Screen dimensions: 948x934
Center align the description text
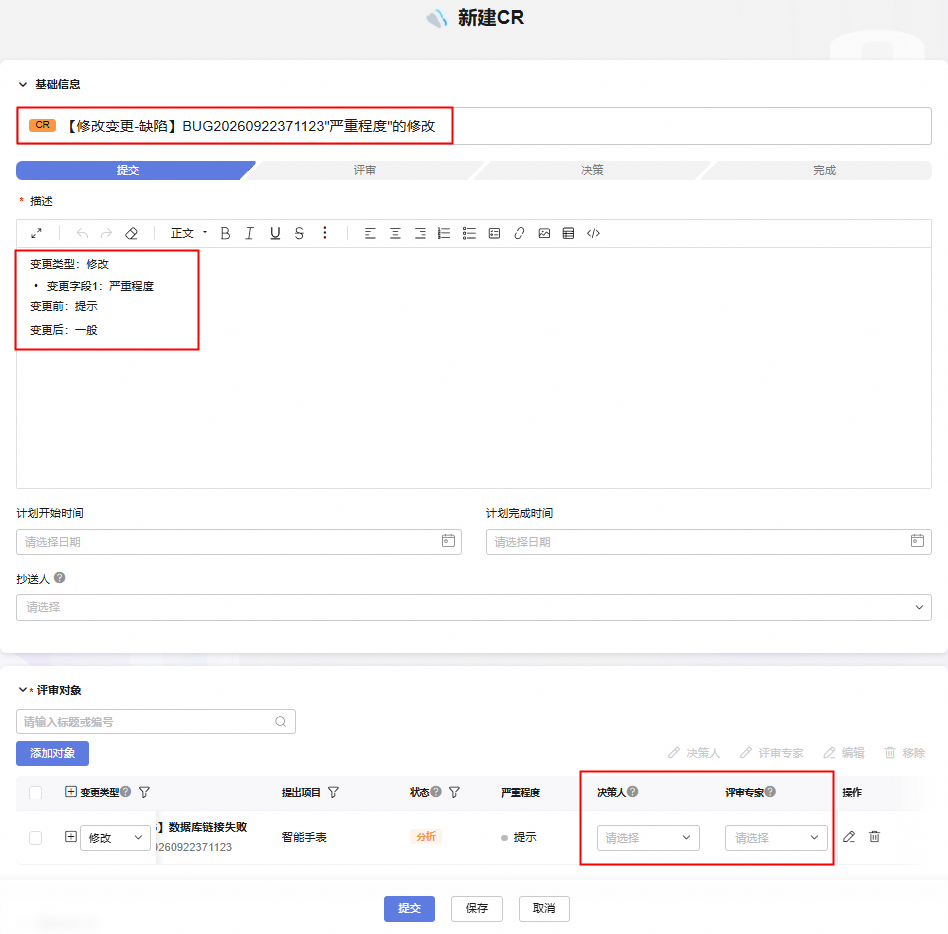[x=395, y=233]
